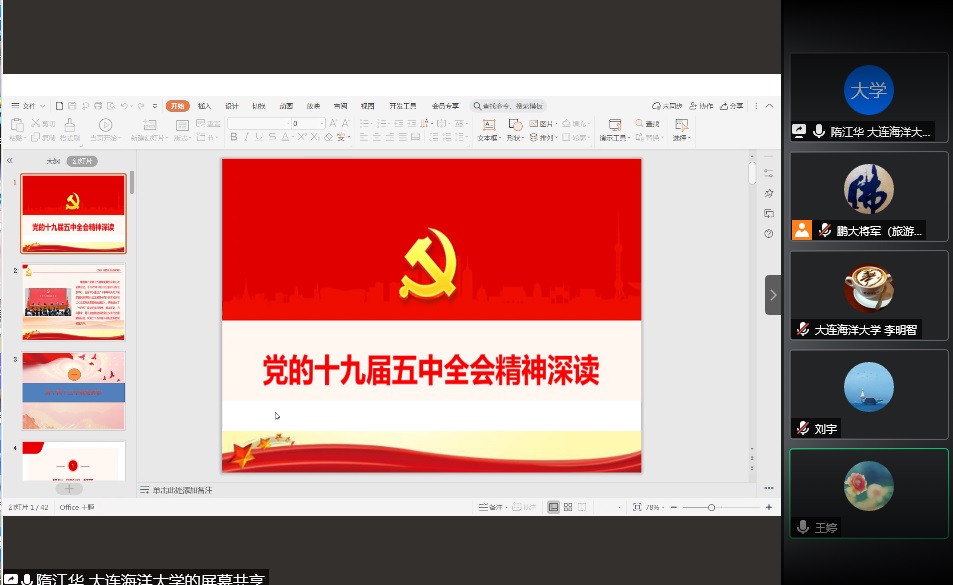Viewport: 953px width, 585px height.
Task: Toggle microphone for 王婷 participant
Action: (x=802, y=527)
